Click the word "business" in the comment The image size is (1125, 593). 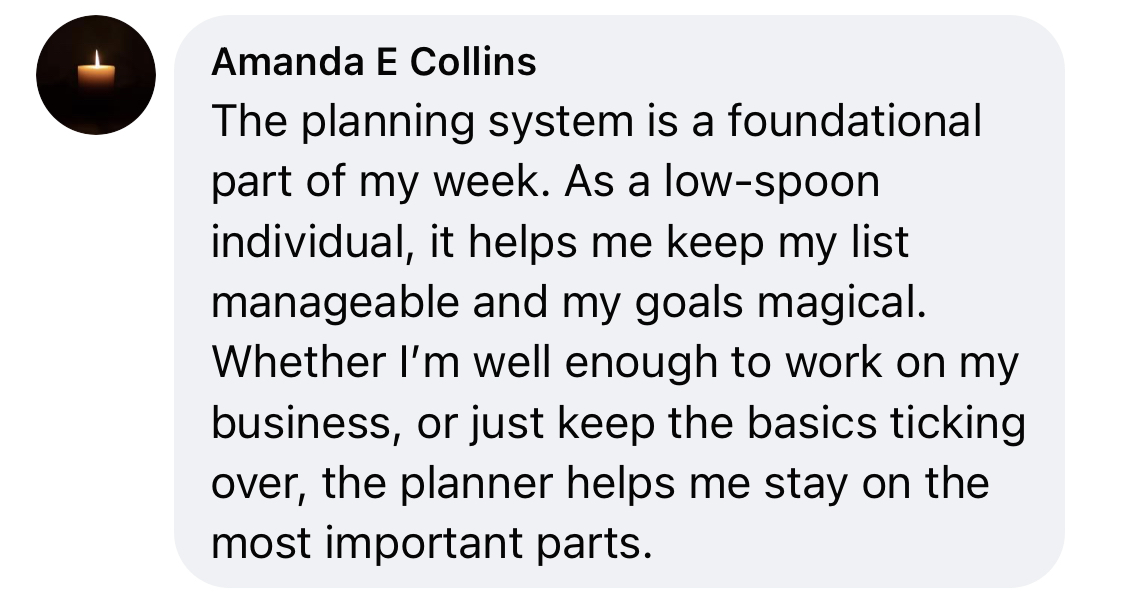[x=297, y=424]
